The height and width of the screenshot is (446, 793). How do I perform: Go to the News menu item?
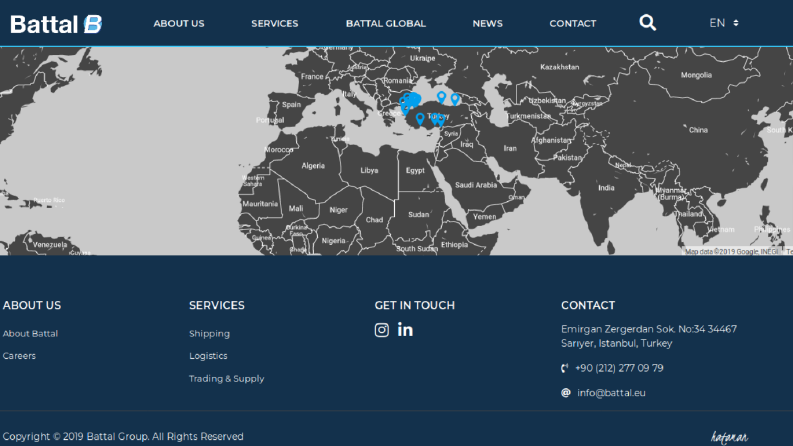[488, 23]
